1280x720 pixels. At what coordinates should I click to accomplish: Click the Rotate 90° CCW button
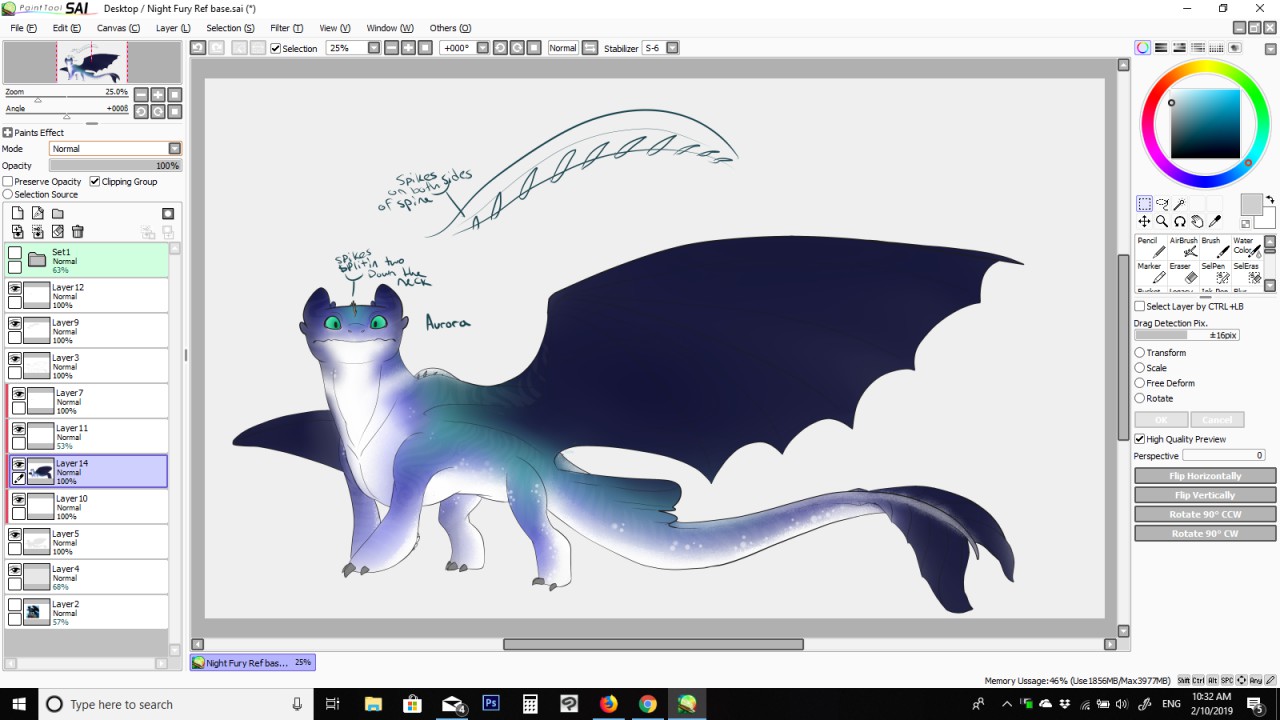1205,514
